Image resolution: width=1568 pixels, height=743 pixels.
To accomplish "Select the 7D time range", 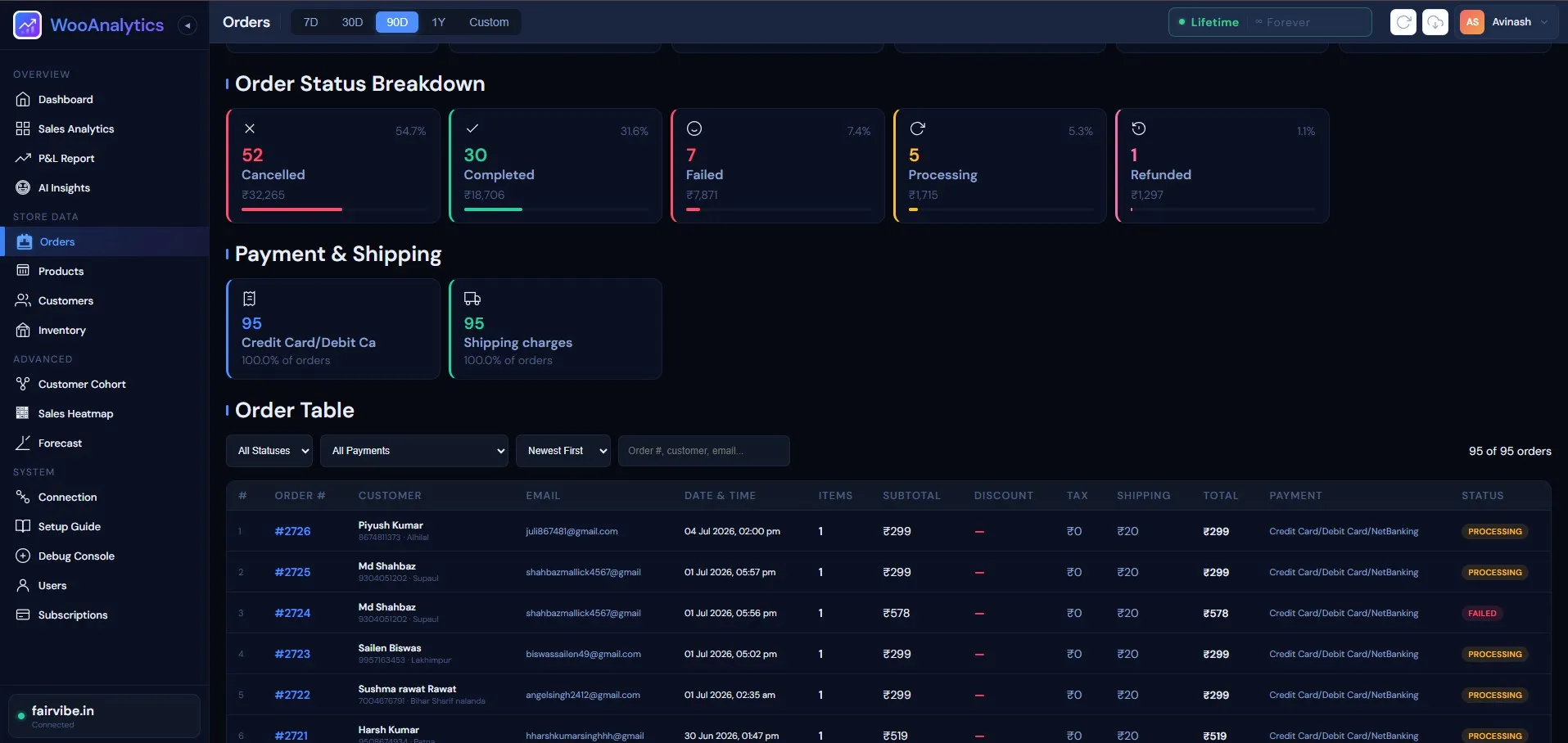I will click(310, 22).
